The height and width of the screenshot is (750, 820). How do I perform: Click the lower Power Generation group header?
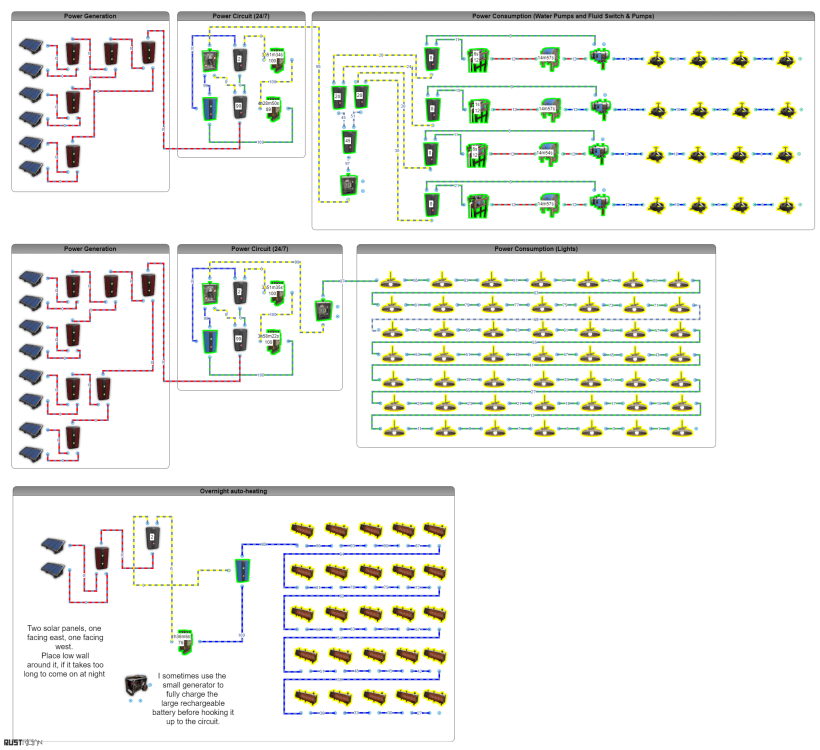(x=90, y=249)
